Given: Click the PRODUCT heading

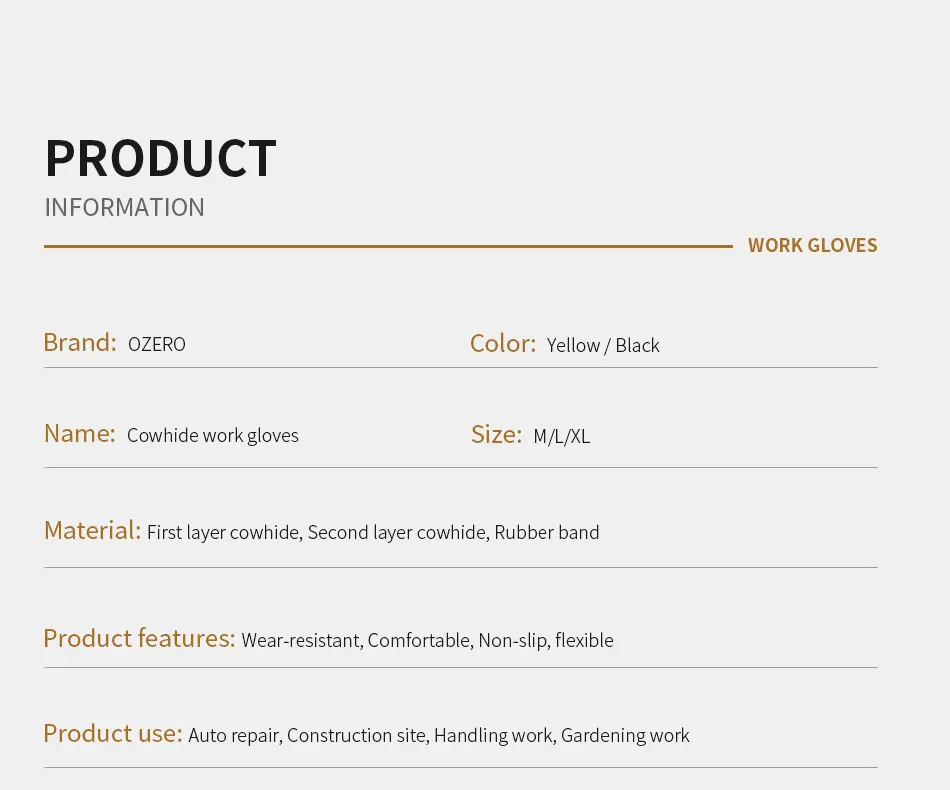Looking at the screenshot, I should point(160,158).
